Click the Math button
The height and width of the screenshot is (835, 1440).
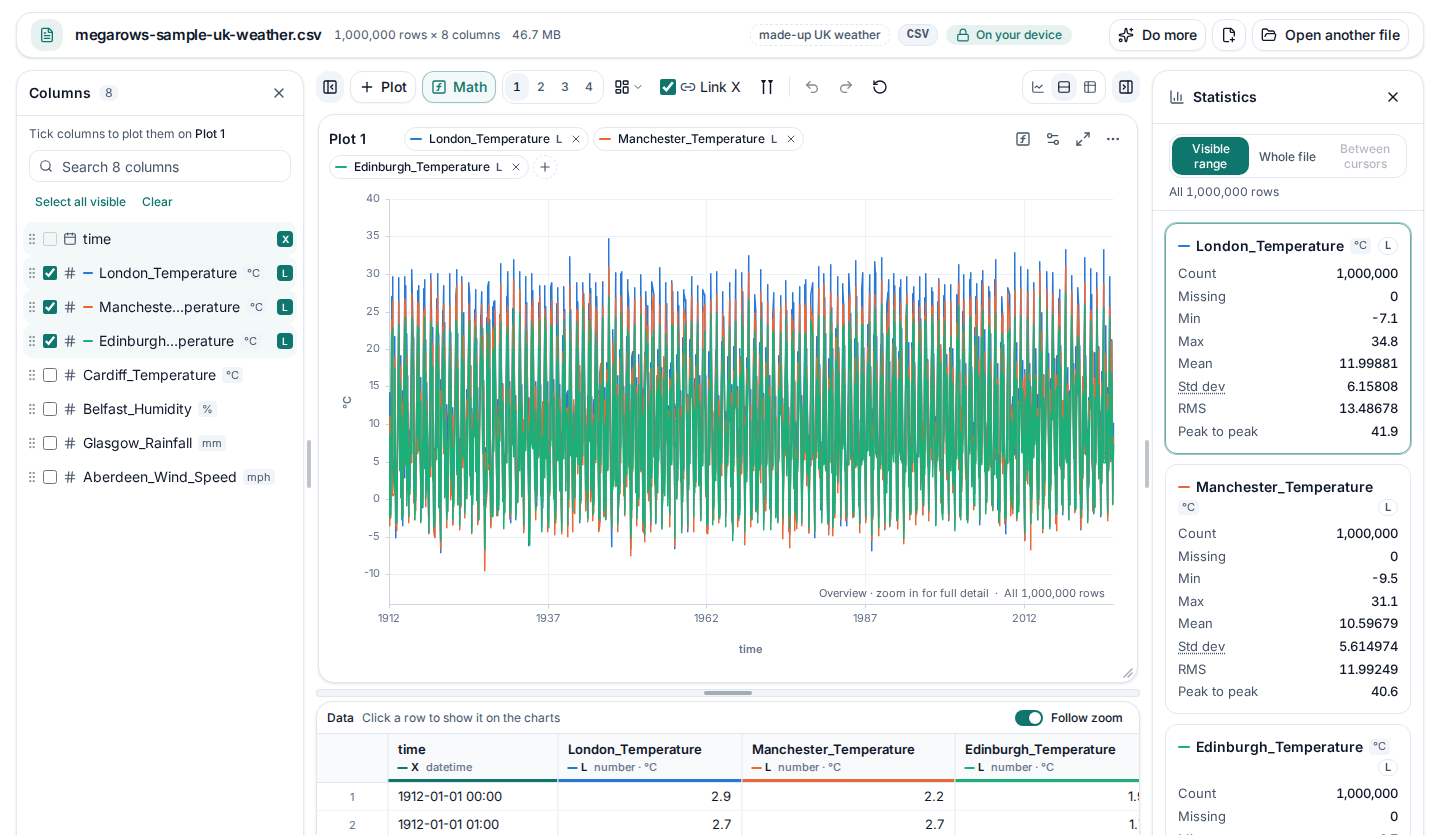click(460, 87)
